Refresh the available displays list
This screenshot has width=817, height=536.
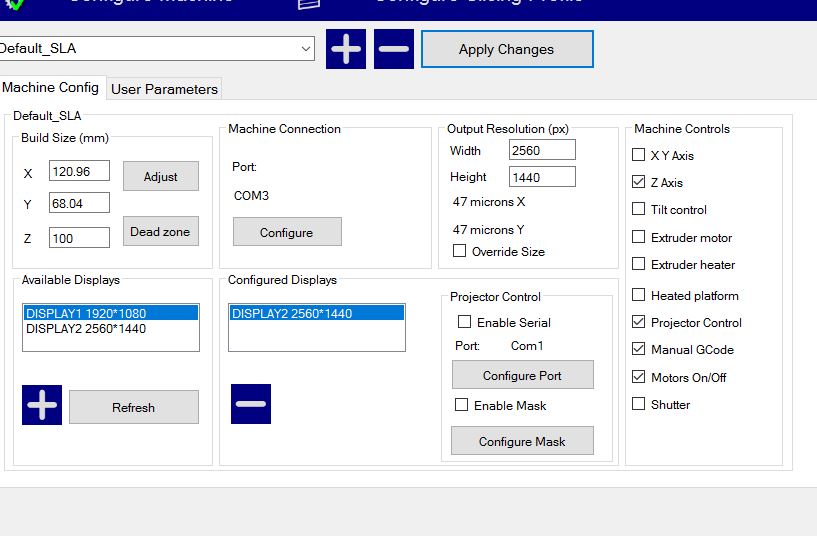pyautogui.click(x=133, y=407)
